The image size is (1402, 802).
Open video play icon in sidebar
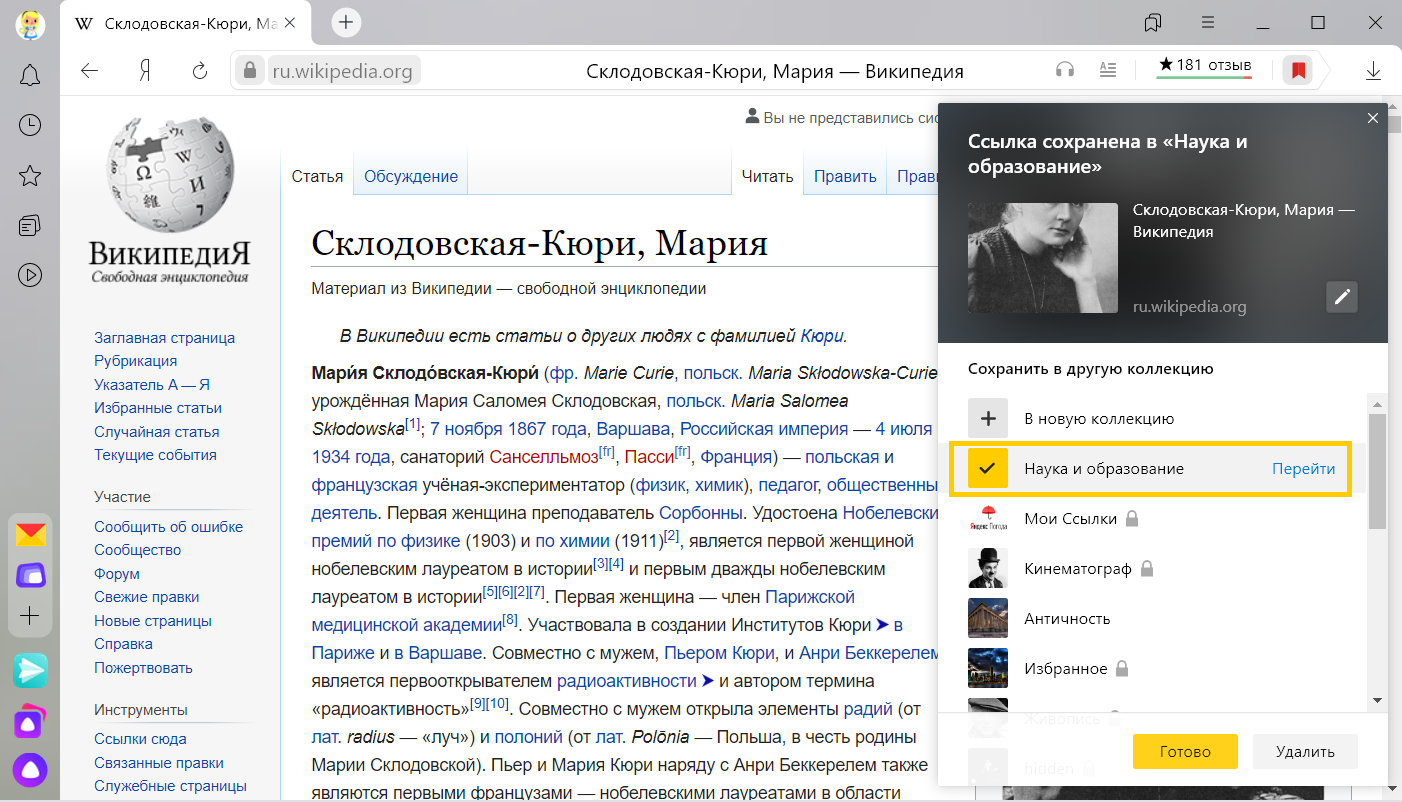[x=30, y=274]
